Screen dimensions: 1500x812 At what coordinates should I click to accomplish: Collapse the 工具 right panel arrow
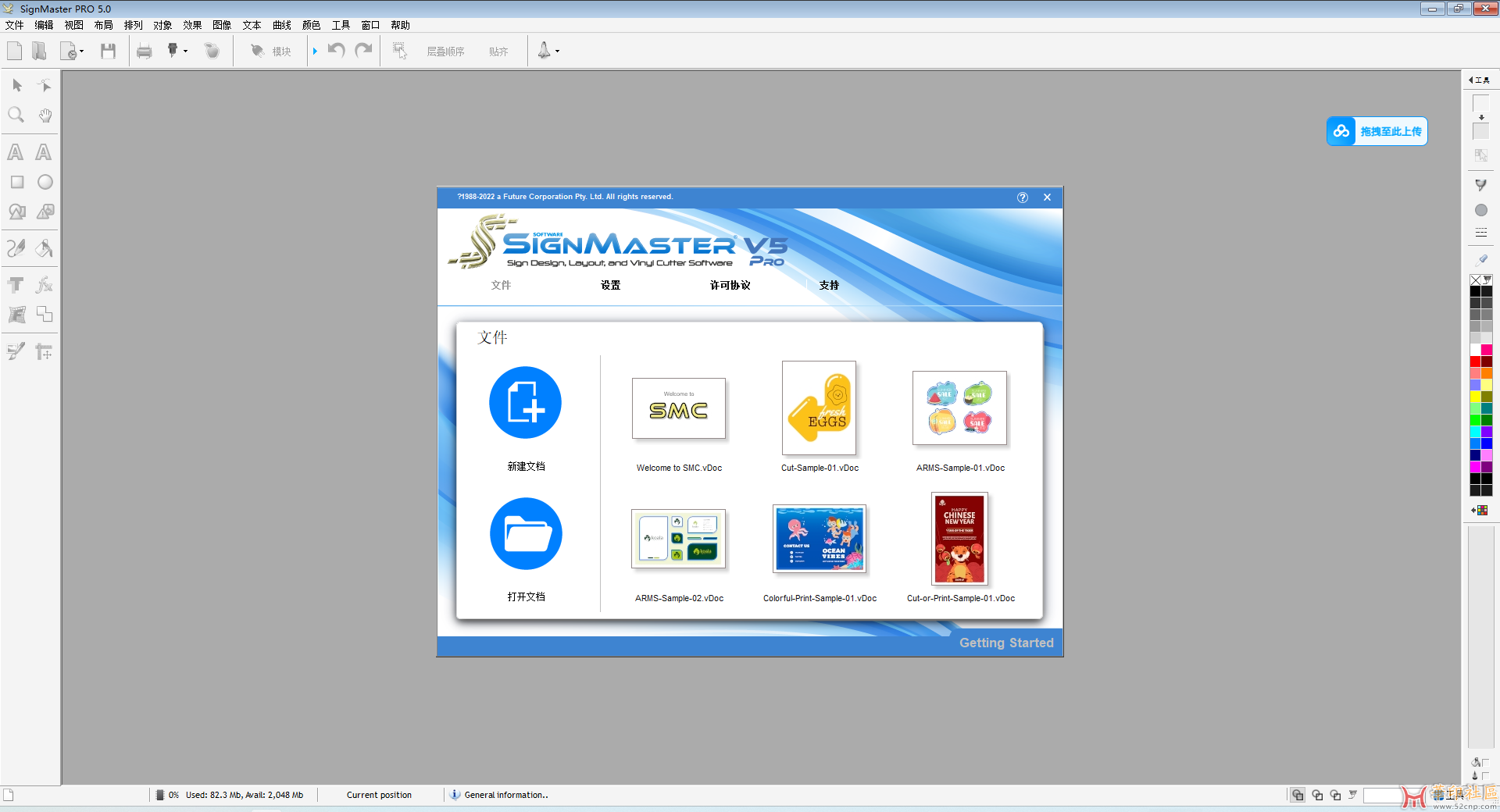click(x=1471, y=80)
